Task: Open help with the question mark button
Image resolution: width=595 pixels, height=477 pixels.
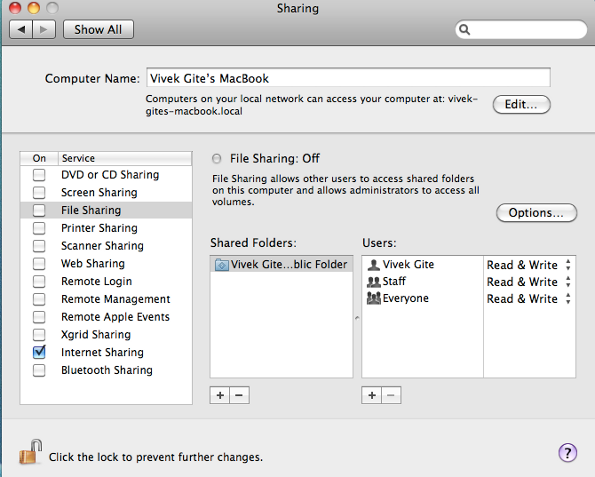Action: 567,452
